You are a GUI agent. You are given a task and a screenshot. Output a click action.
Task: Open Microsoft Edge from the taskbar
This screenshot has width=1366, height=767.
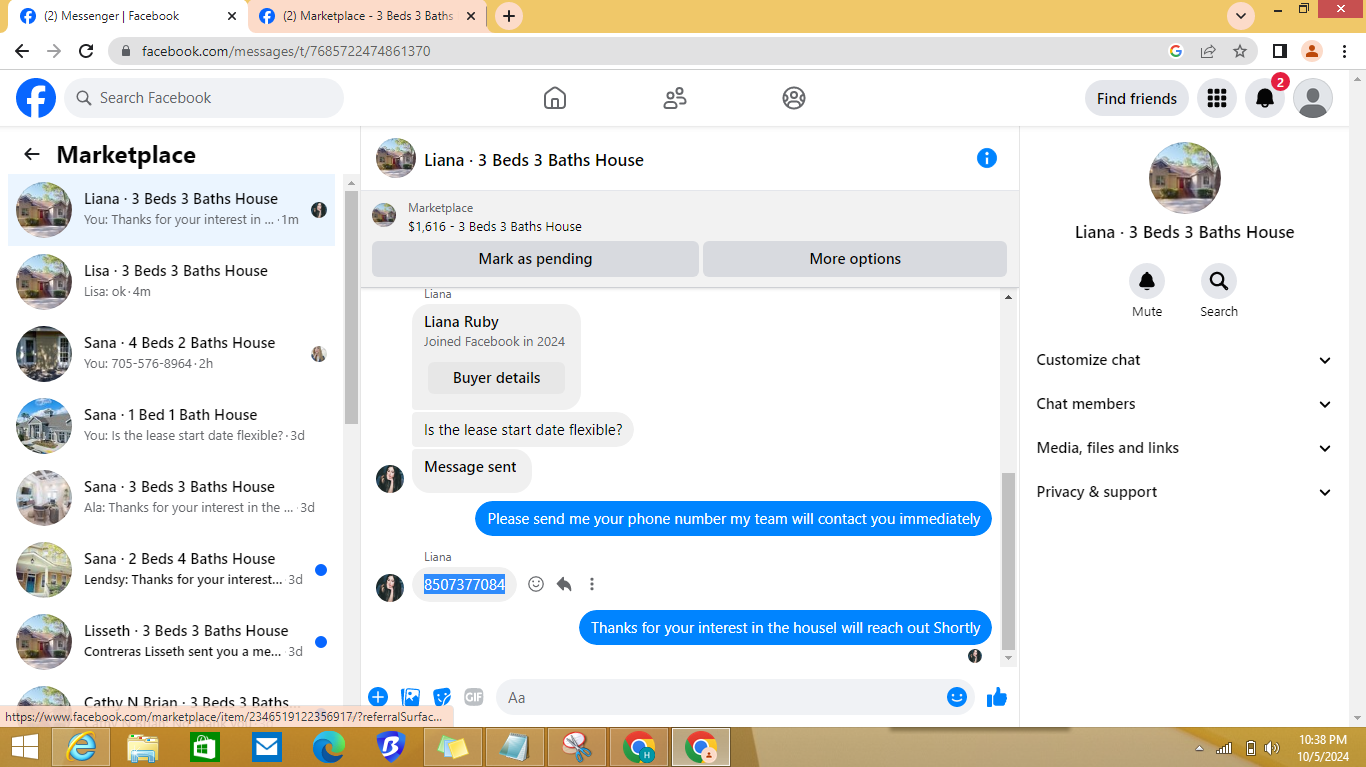329,747
